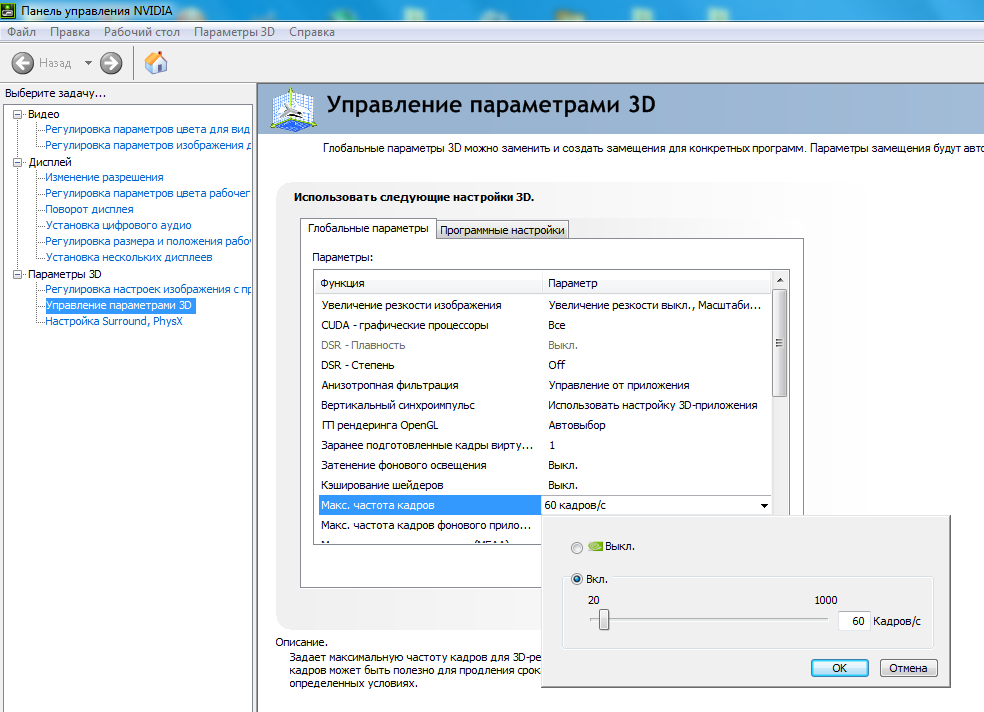Image resolution: width=984 pixels, height=712 pixels.
Task: Select Макс. частота кадров фонового приложения row
Action: 429,525
